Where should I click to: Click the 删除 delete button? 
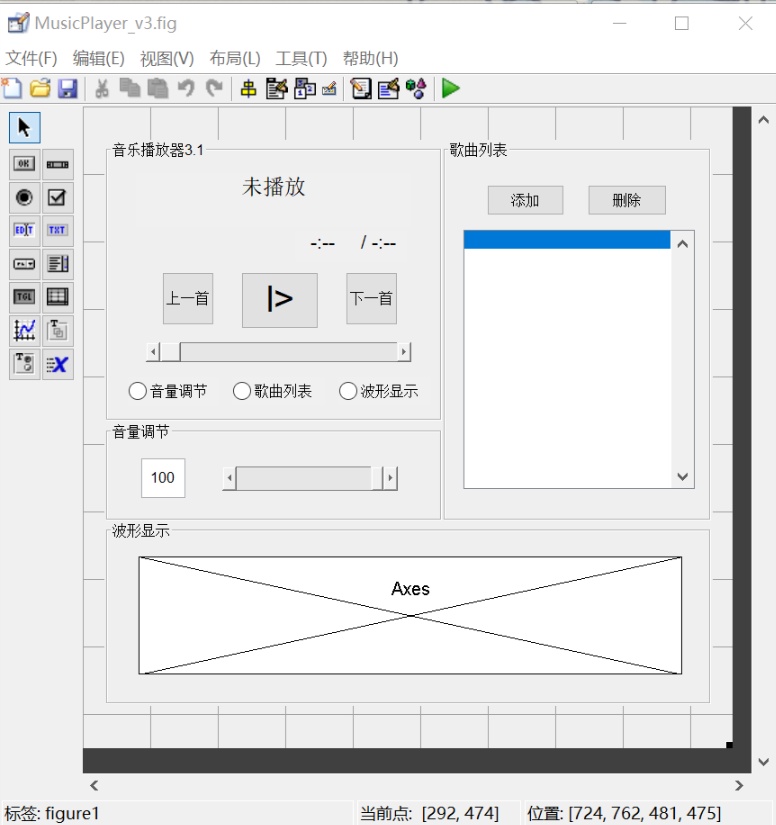(627, 200)
